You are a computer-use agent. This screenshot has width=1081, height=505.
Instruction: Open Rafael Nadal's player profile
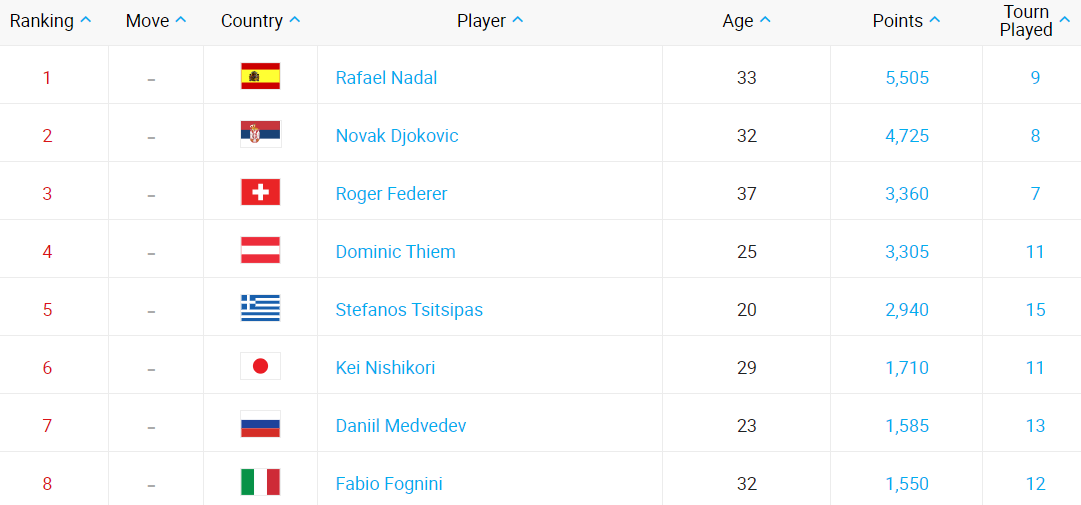[386, 78]
